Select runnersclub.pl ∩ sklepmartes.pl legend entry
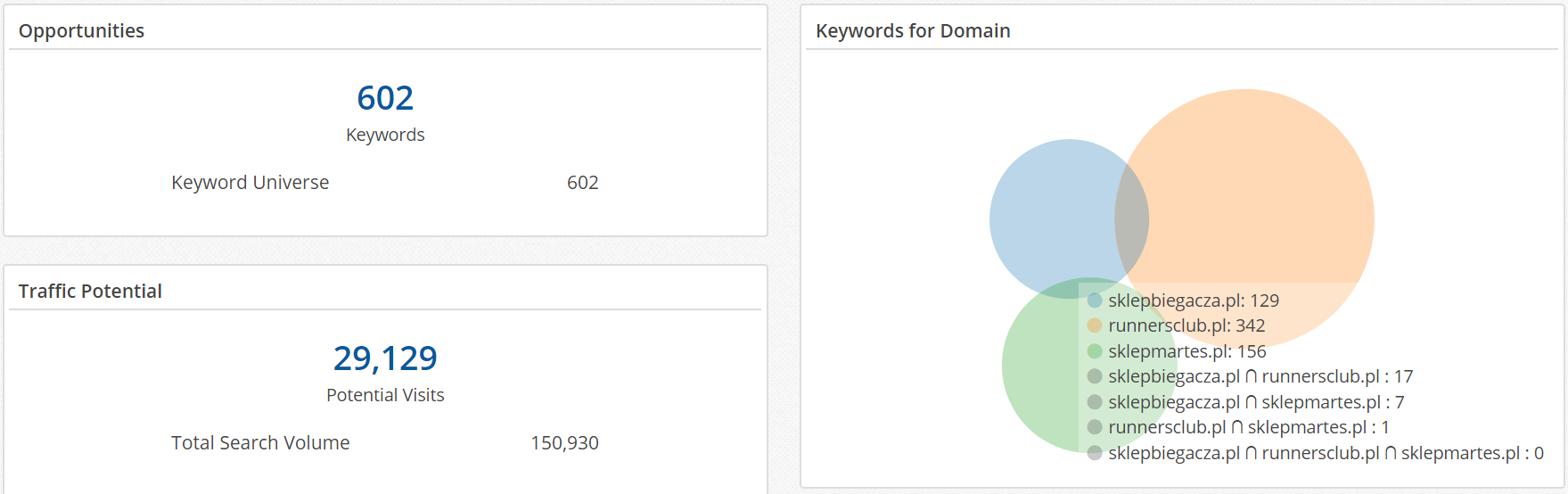 (1239, 427)
